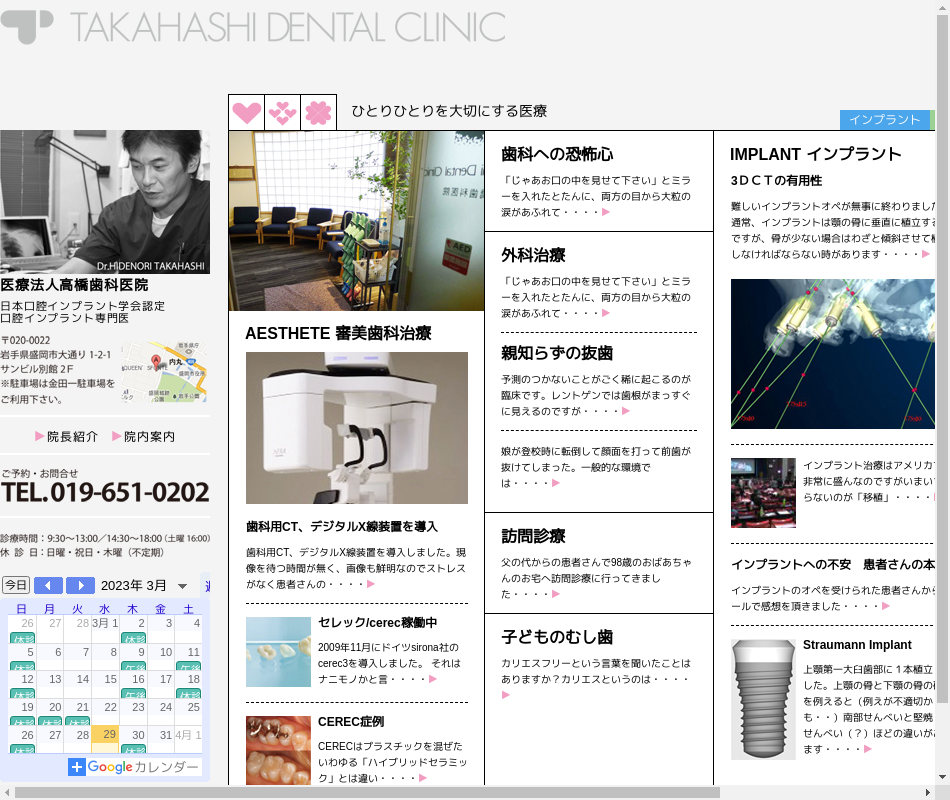The width and height of the screenshot is (950, 800).
Task: Click pink arrow after 歯科用CT excerpt
Action: [371, 584]
